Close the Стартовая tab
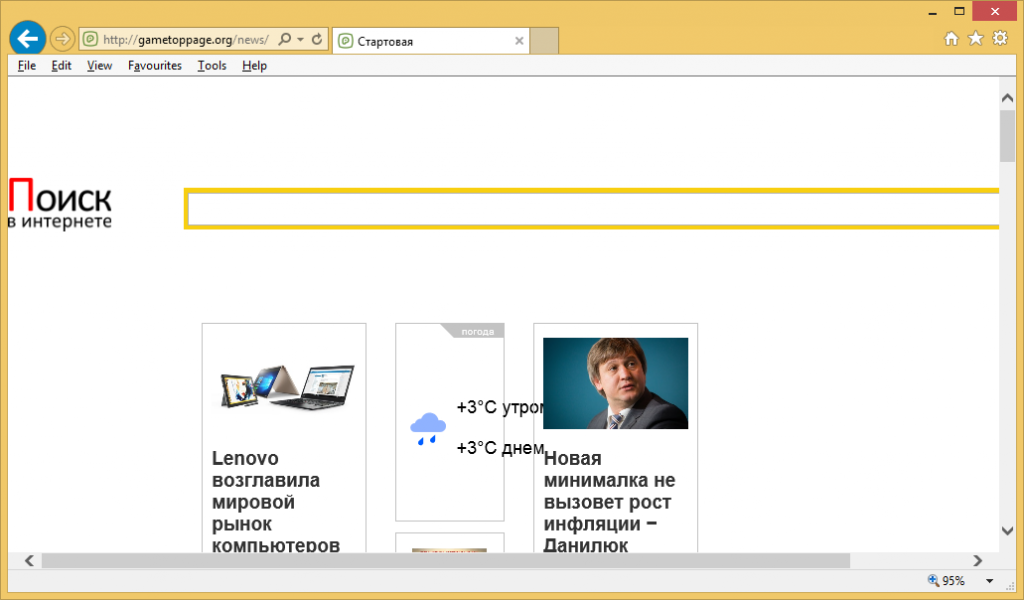The height and width of the screenshot is (600, 1024). tap(519, 41)
